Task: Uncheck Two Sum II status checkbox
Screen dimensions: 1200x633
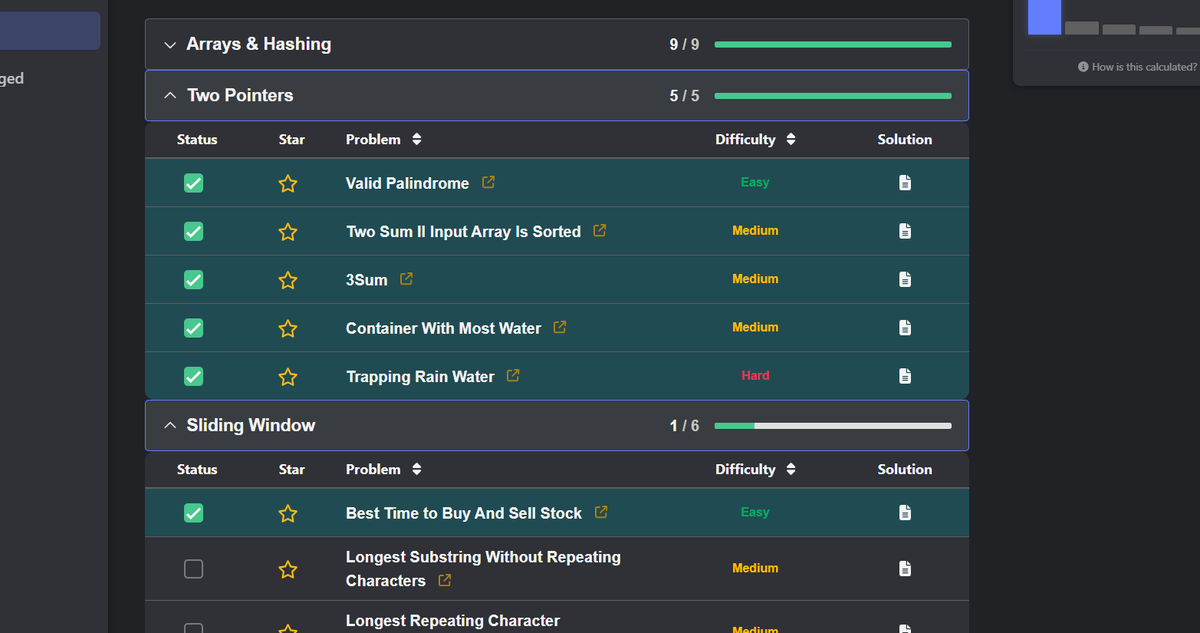Action: coord(194,231)
